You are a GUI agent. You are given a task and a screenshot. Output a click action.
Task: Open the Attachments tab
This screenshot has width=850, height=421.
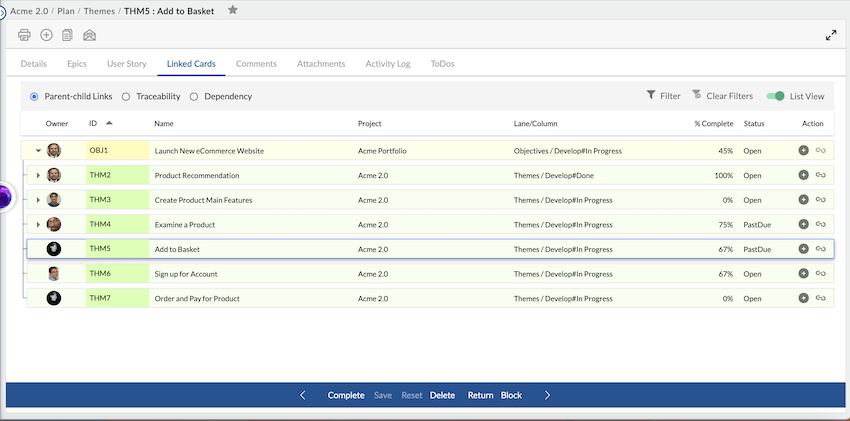click(x=321, y=63)
